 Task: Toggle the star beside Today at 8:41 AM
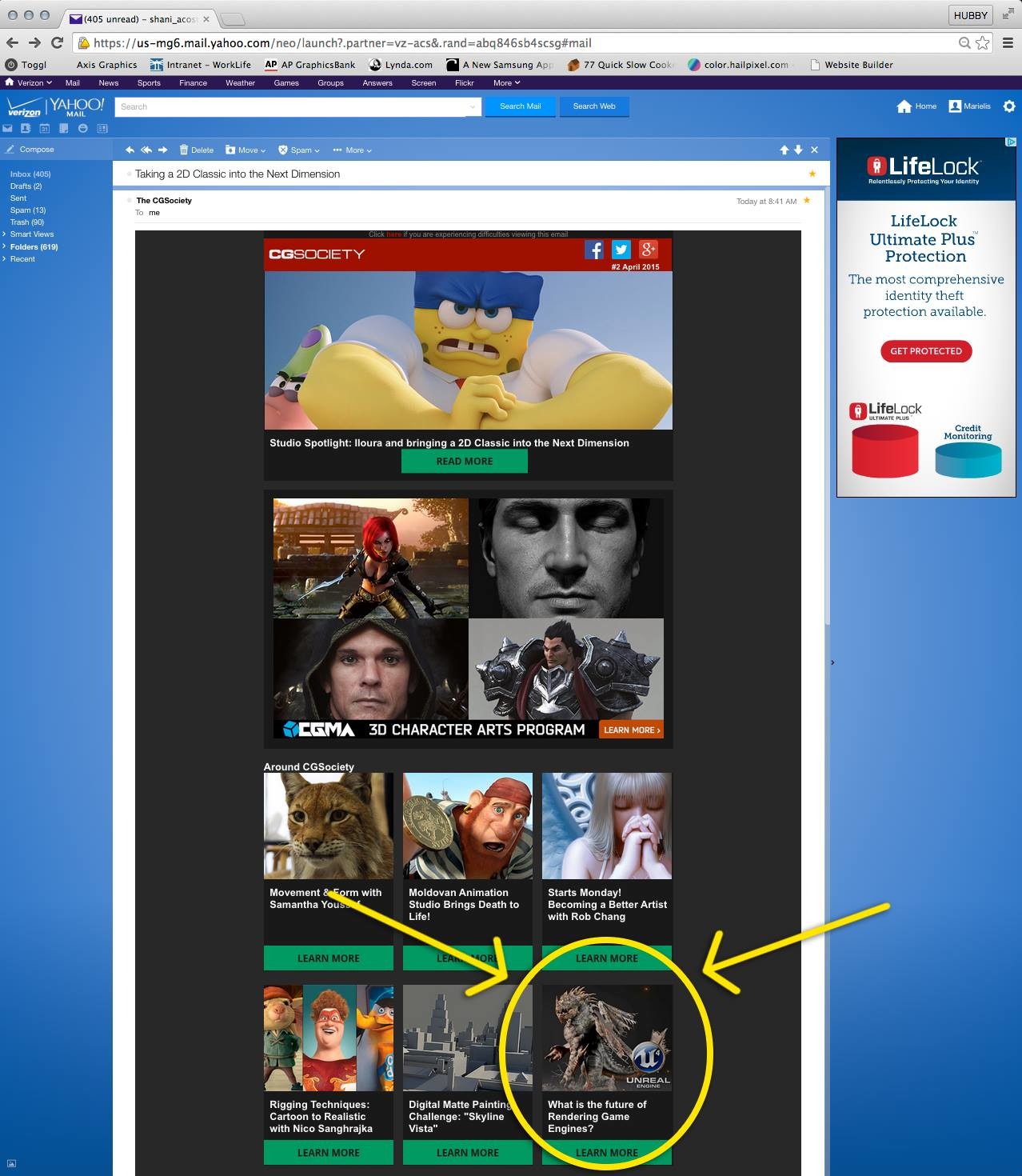coord(806,200)
